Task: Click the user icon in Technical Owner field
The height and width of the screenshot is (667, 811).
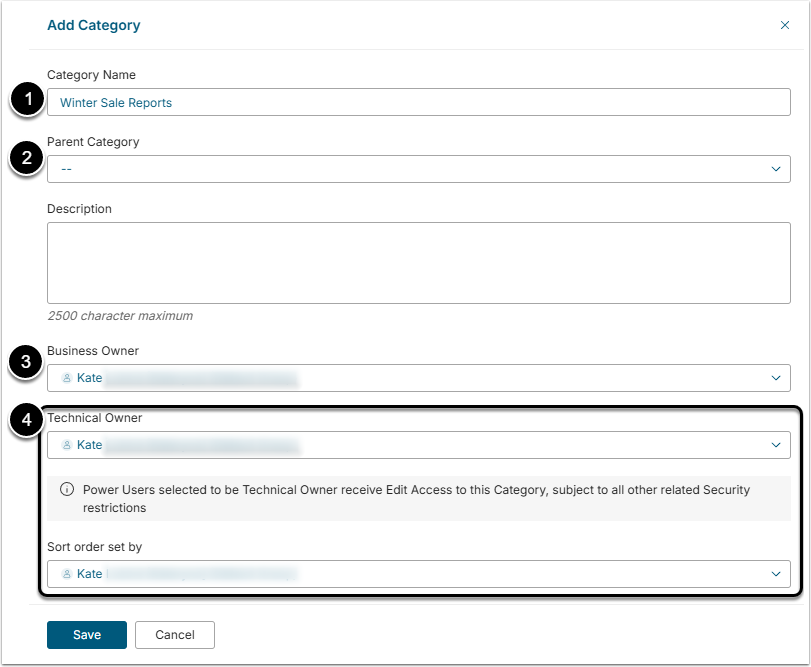Action: (67, 445)
